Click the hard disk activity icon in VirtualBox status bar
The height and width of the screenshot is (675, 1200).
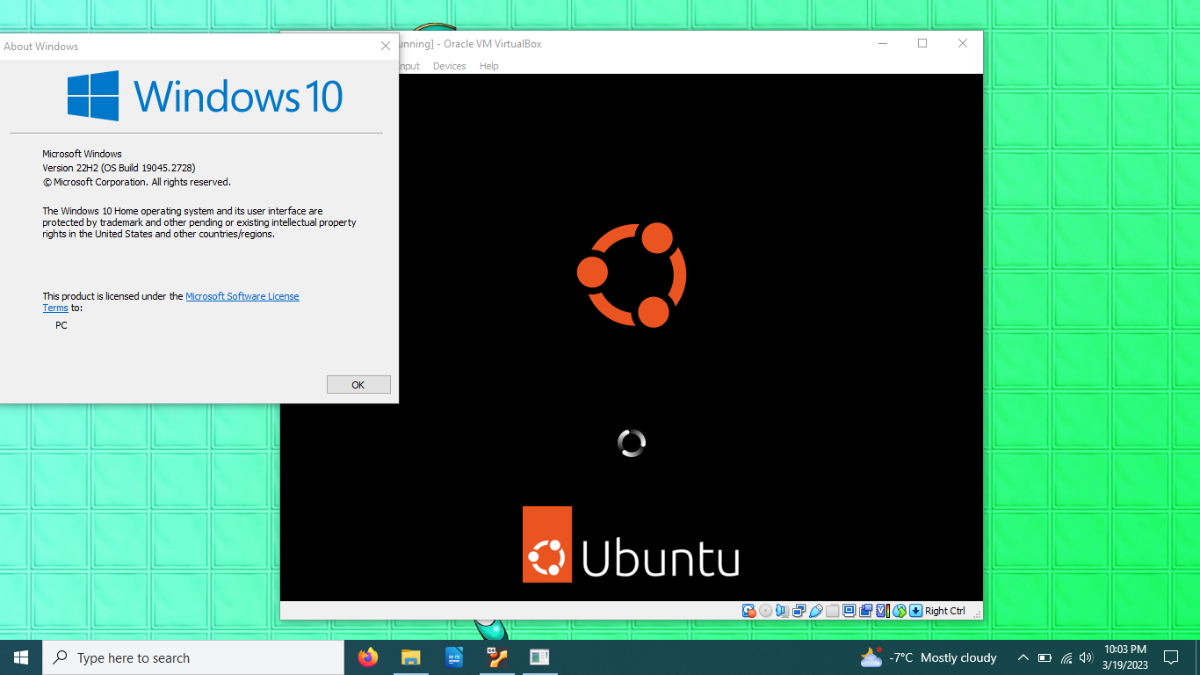(749, 611)
